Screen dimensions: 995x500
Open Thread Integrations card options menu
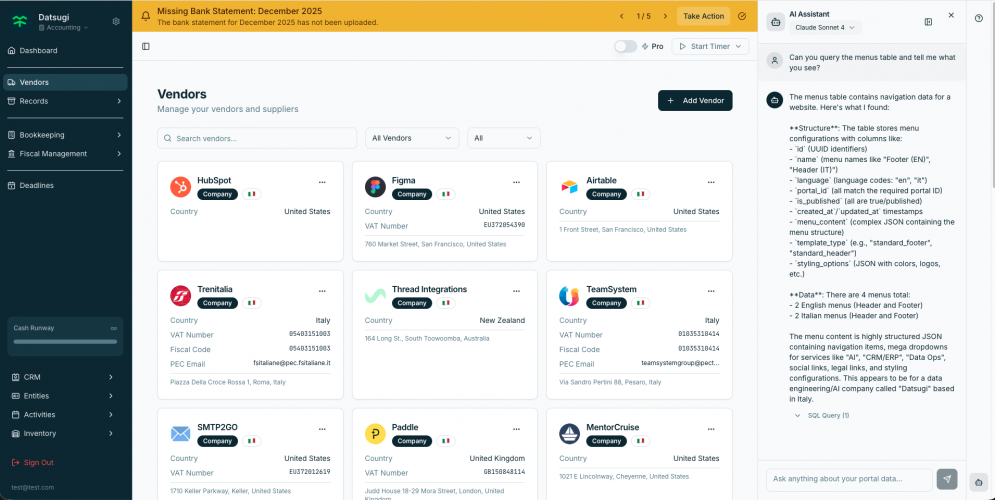[517, 291]
